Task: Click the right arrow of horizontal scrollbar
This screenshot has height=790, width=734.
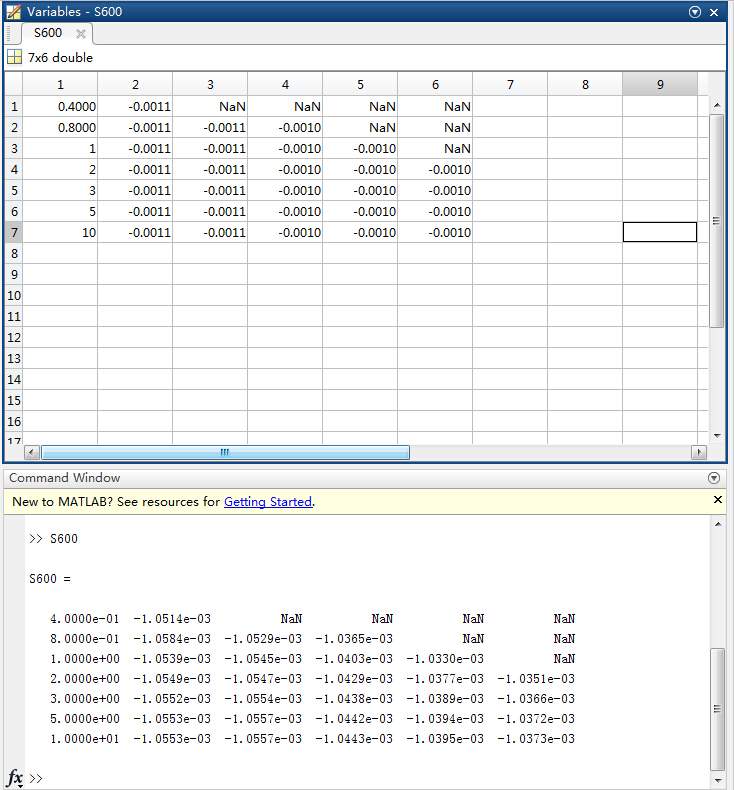Action: [x=699, y=452]
